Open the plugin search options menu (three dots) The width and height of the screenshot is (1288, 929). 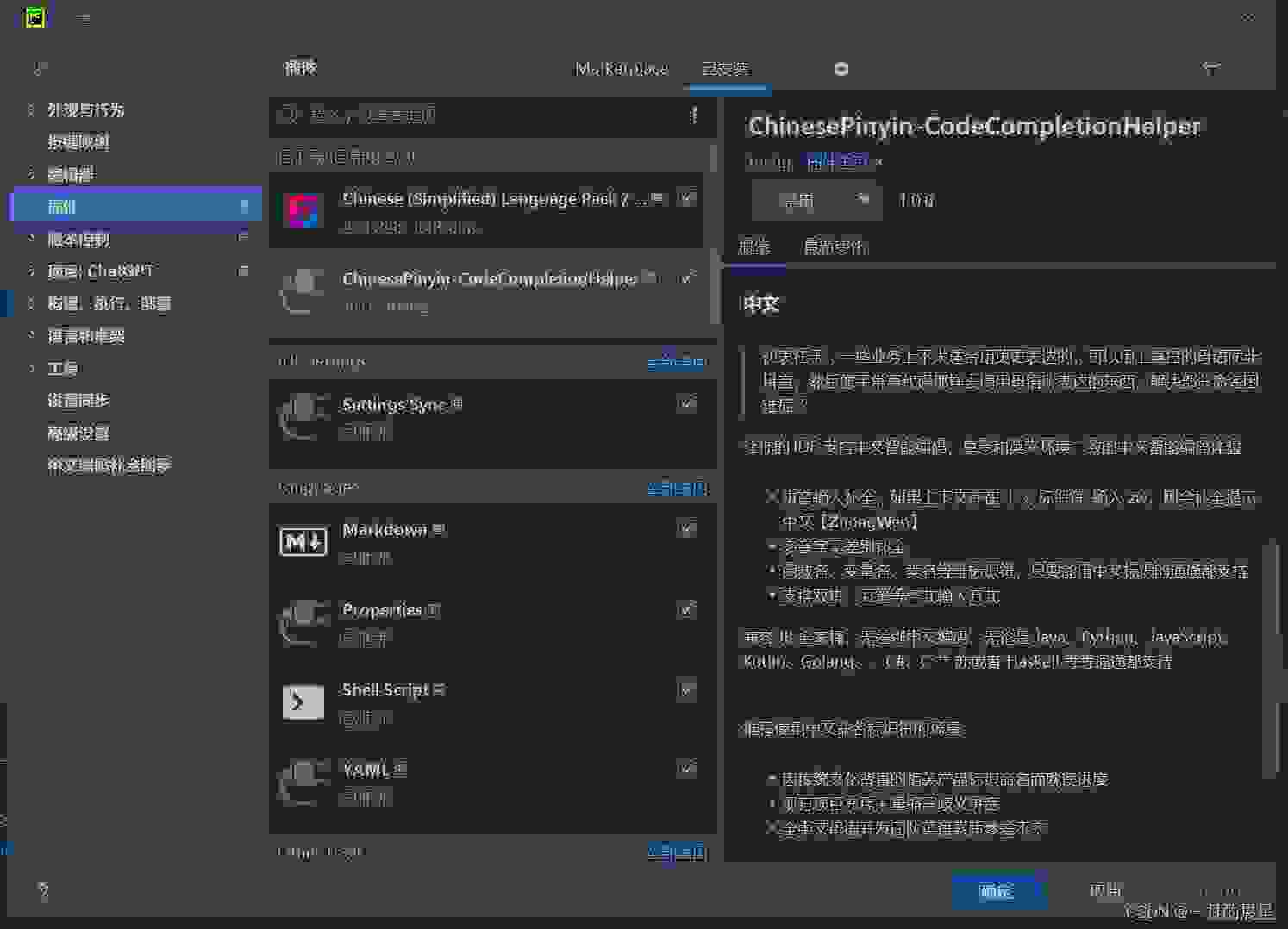(x=694, y=115)
